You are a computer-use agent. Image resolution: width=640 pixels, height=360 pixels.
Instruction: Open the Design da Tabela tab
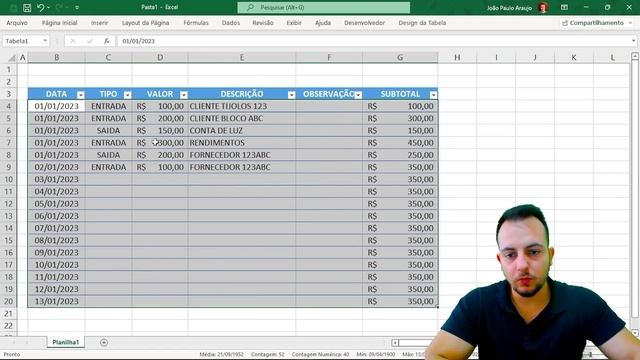pyautogui.click(x=422, y=23)
